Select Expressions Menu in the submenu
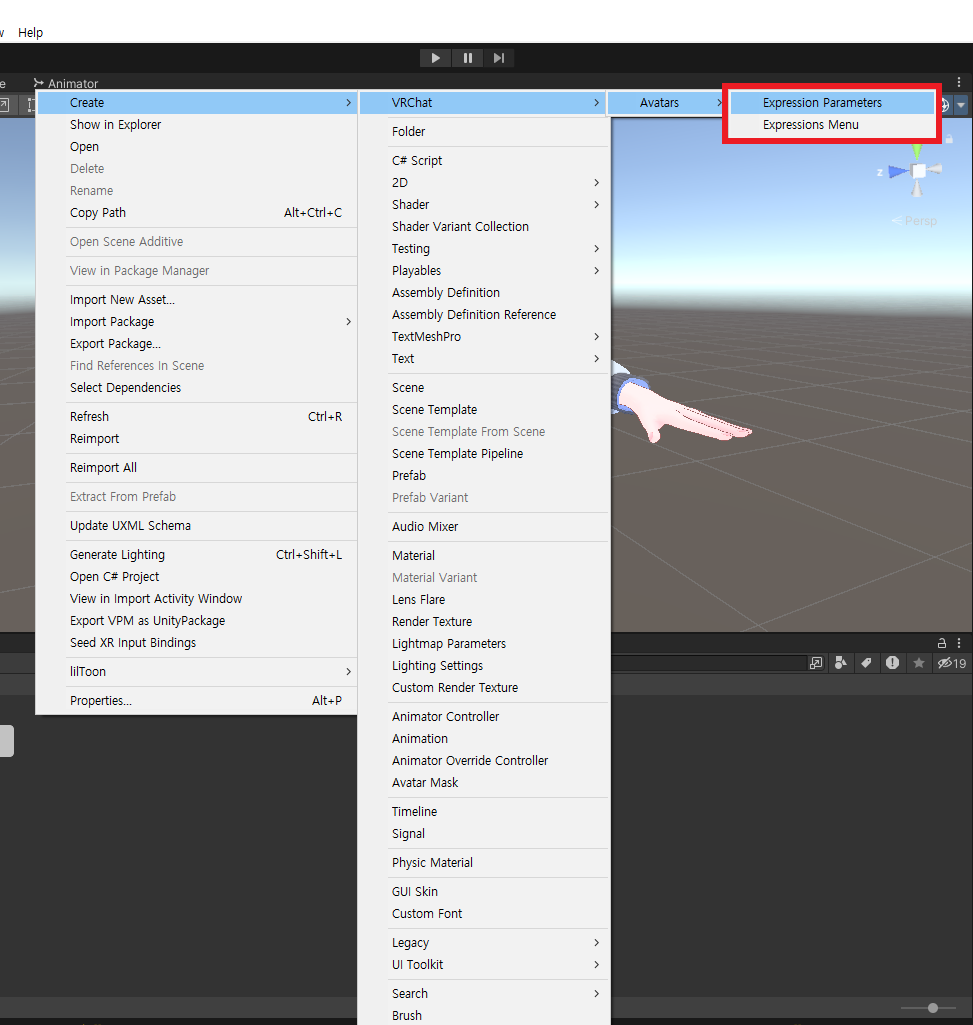 coord(832,125)
